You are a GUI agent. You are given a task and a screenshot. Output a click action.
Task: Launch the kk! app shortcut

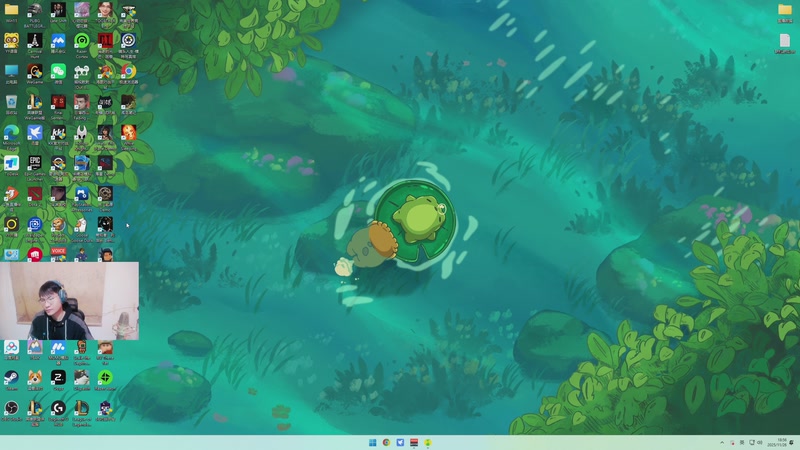pyautogui.click(x=58, y=134)
